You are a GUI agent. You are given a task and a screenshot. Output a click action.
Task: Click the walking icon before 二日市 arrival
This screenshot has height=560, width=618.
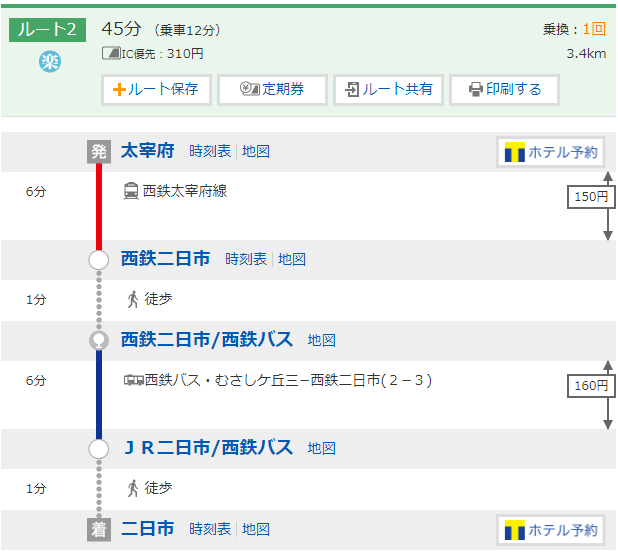(x=133, y=489)
